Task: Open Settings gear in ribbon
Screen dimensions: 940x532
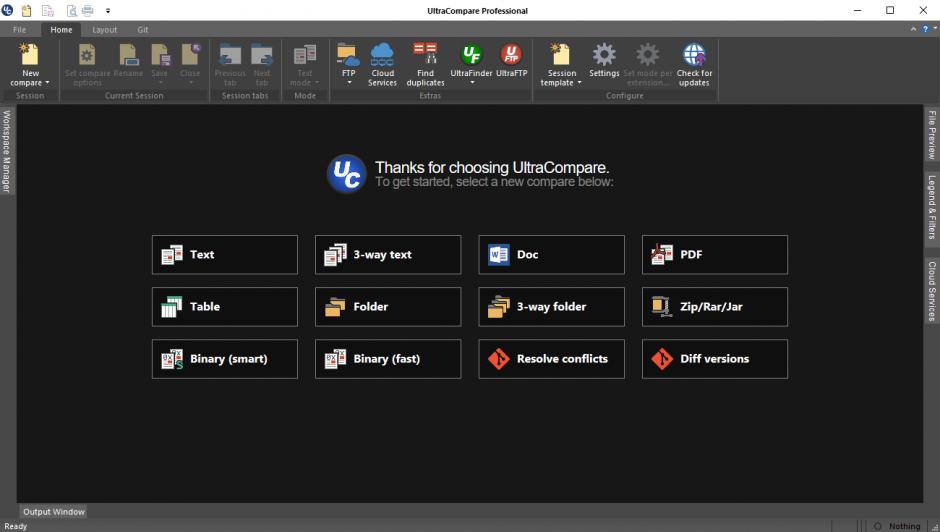Action: point(604,61)
